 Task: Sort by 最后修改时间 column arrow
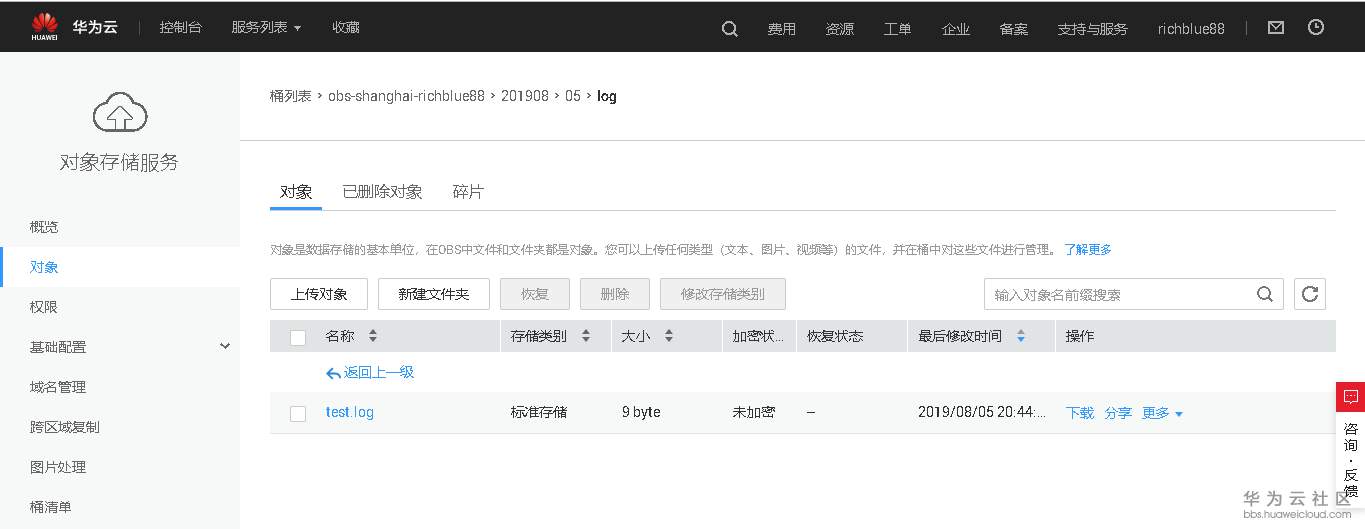pos(1021,336)
